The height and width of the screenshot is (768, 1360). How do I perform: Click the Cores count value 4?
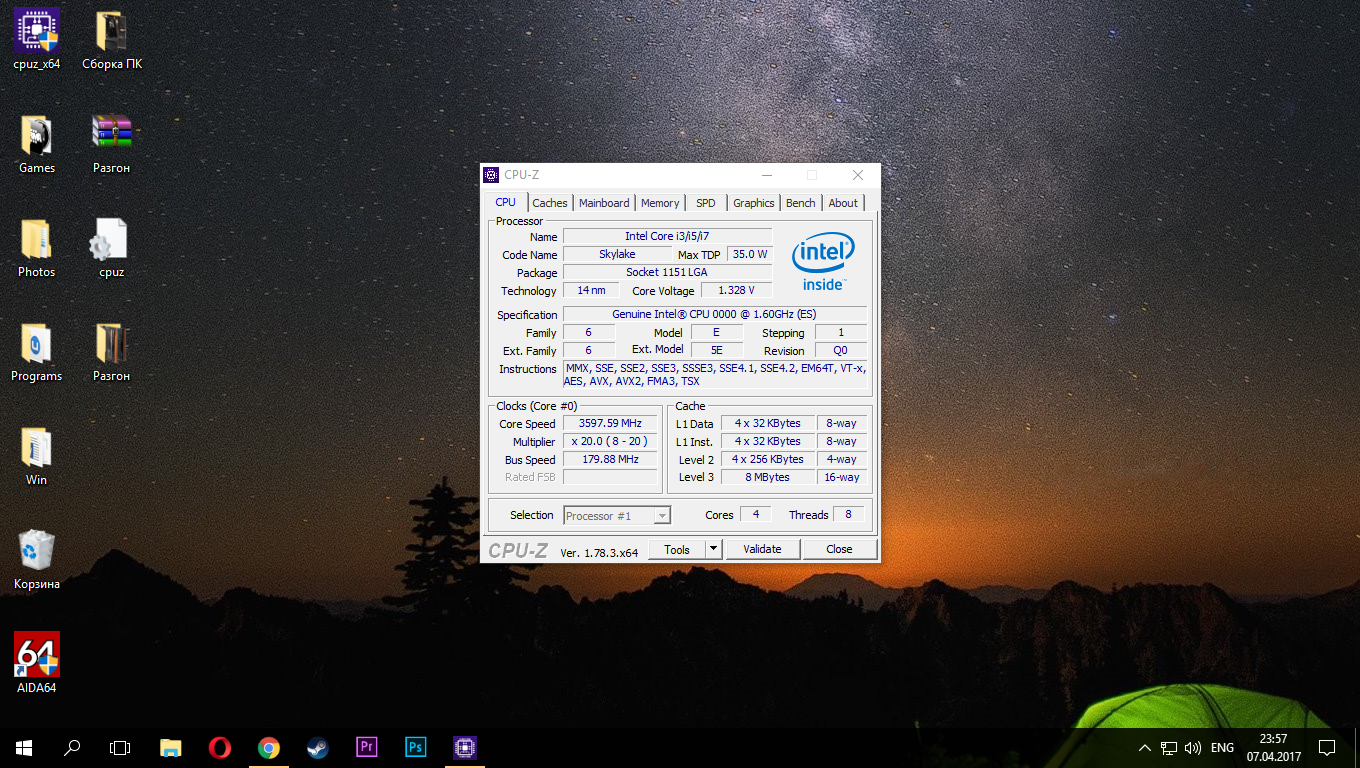point(756,514)
